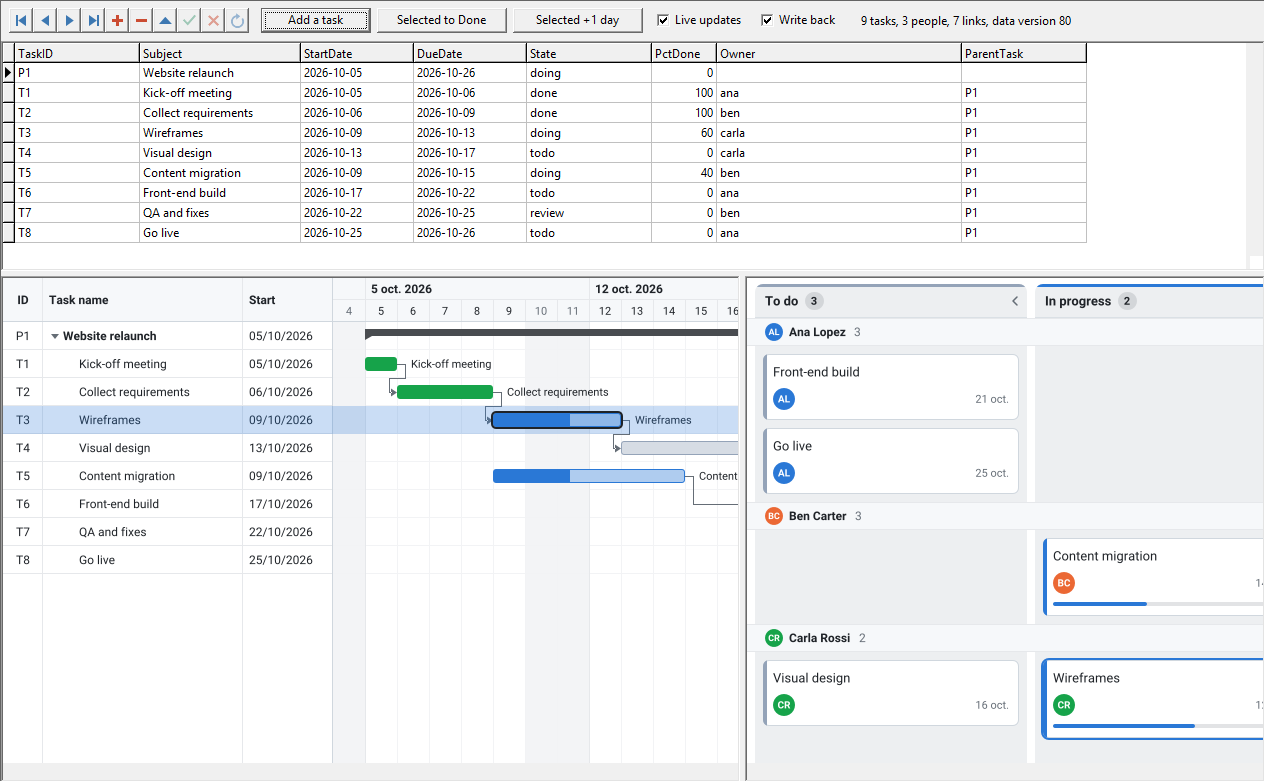Collapse the Website relaunch task group
Image resolution: width=1264 pixels, height=781 pixels.
[55, 336]
